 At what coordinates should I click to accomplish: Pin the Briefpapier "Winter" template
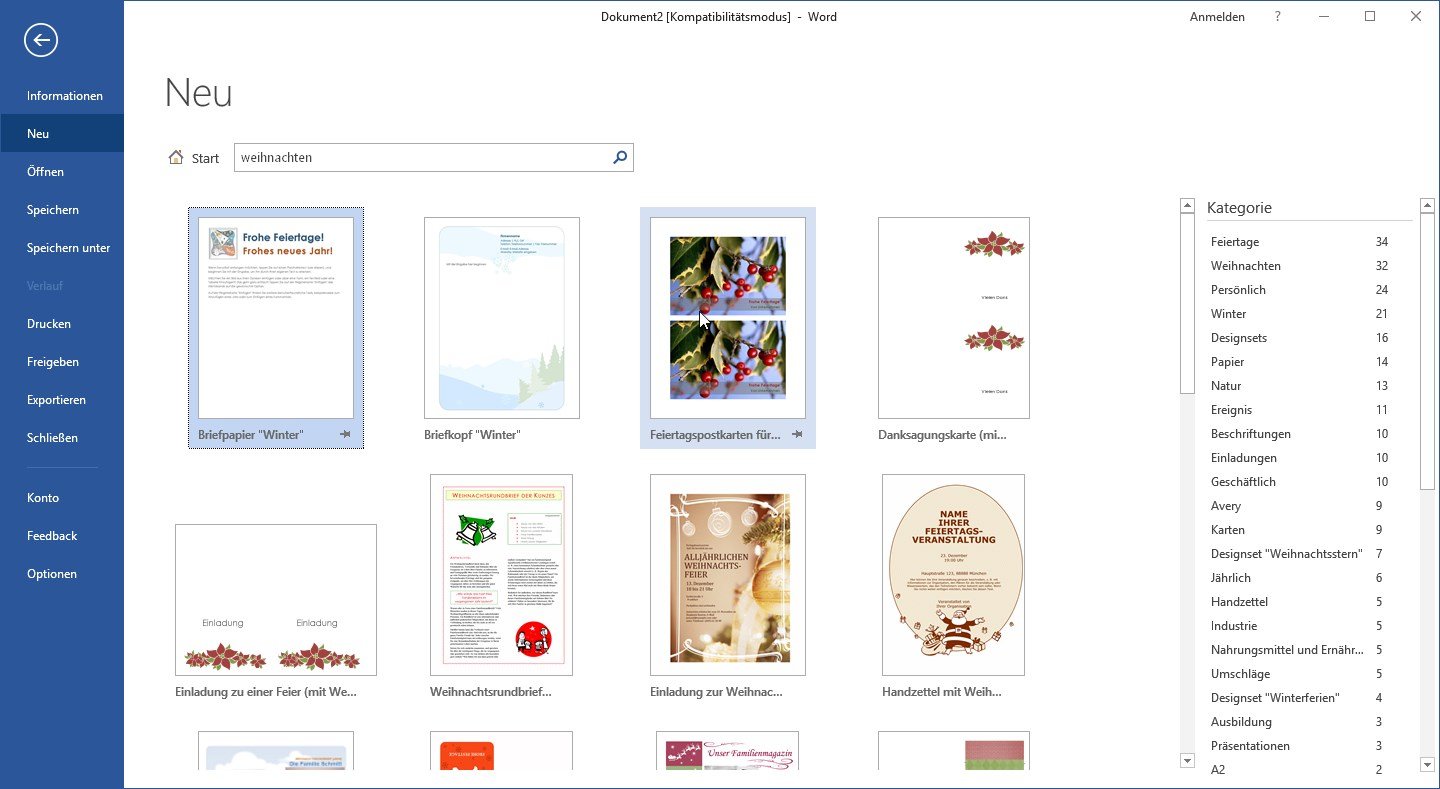coord(345,434)
